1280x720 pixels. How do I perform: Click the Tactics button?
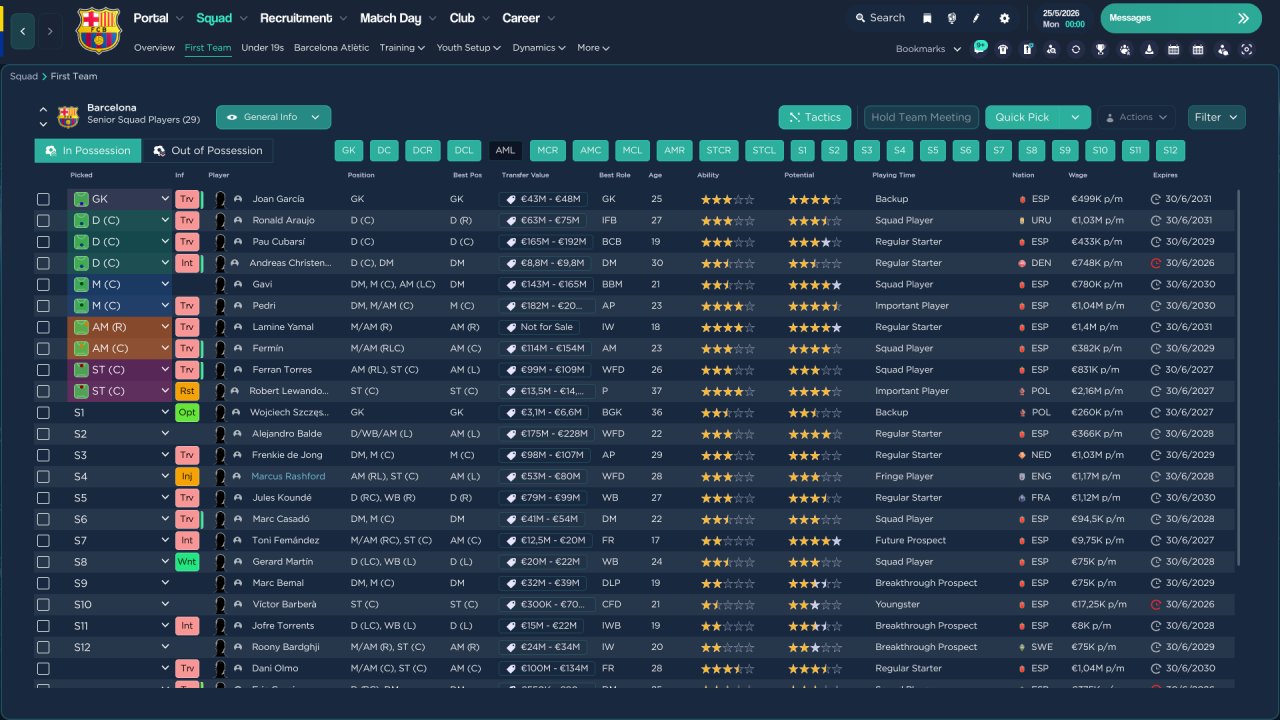click(814, 117)
